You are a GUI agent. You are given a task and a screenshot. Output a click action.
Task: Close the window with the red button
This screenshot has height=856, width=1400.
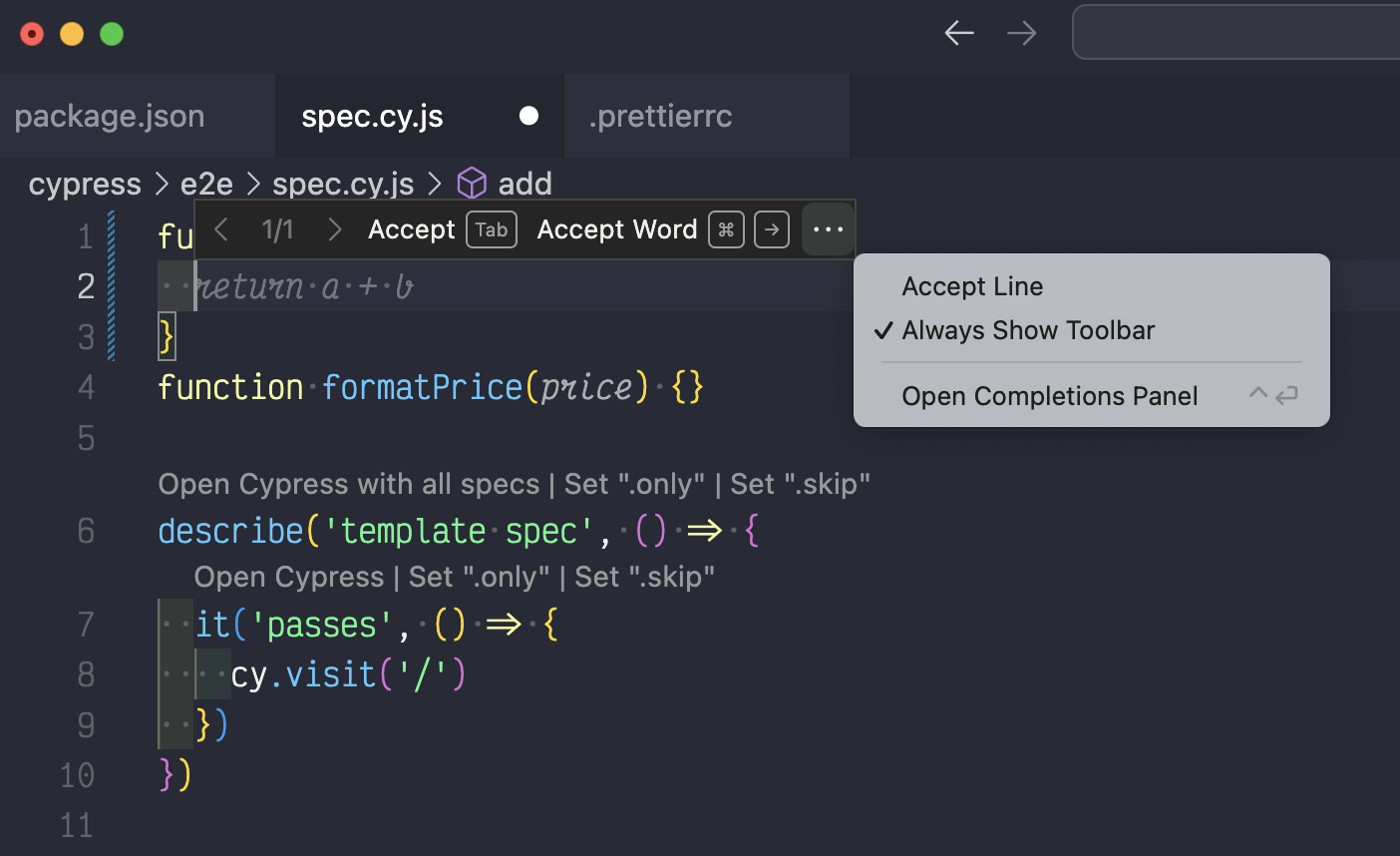[32, 34]
